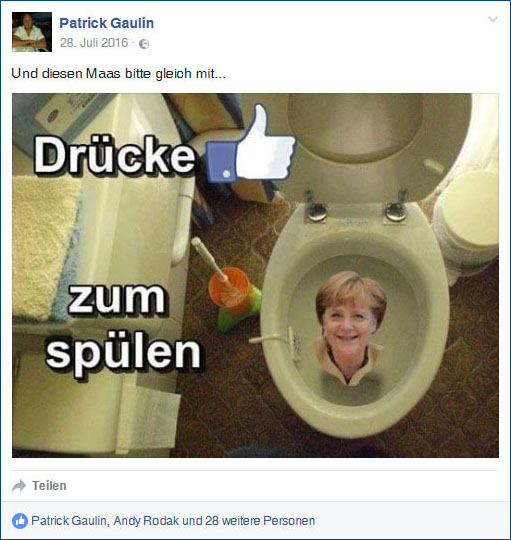This screenshot has width=511, height=540.
Task: Open the post timestamp 28. Juli 2016
Action: [94, 43]
